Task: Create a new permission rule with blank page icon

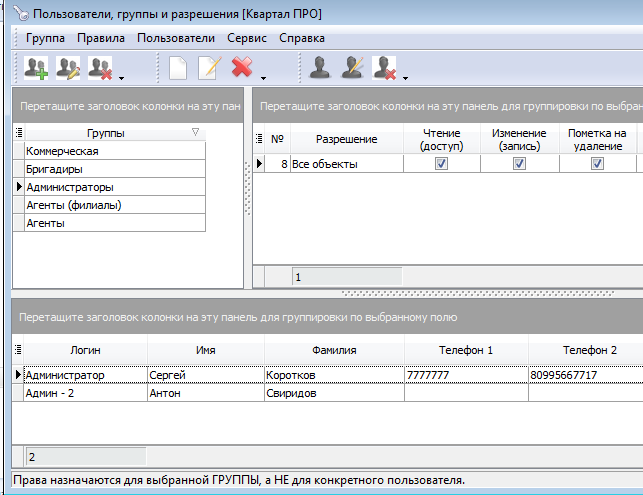Action: (x=178, y=68)
